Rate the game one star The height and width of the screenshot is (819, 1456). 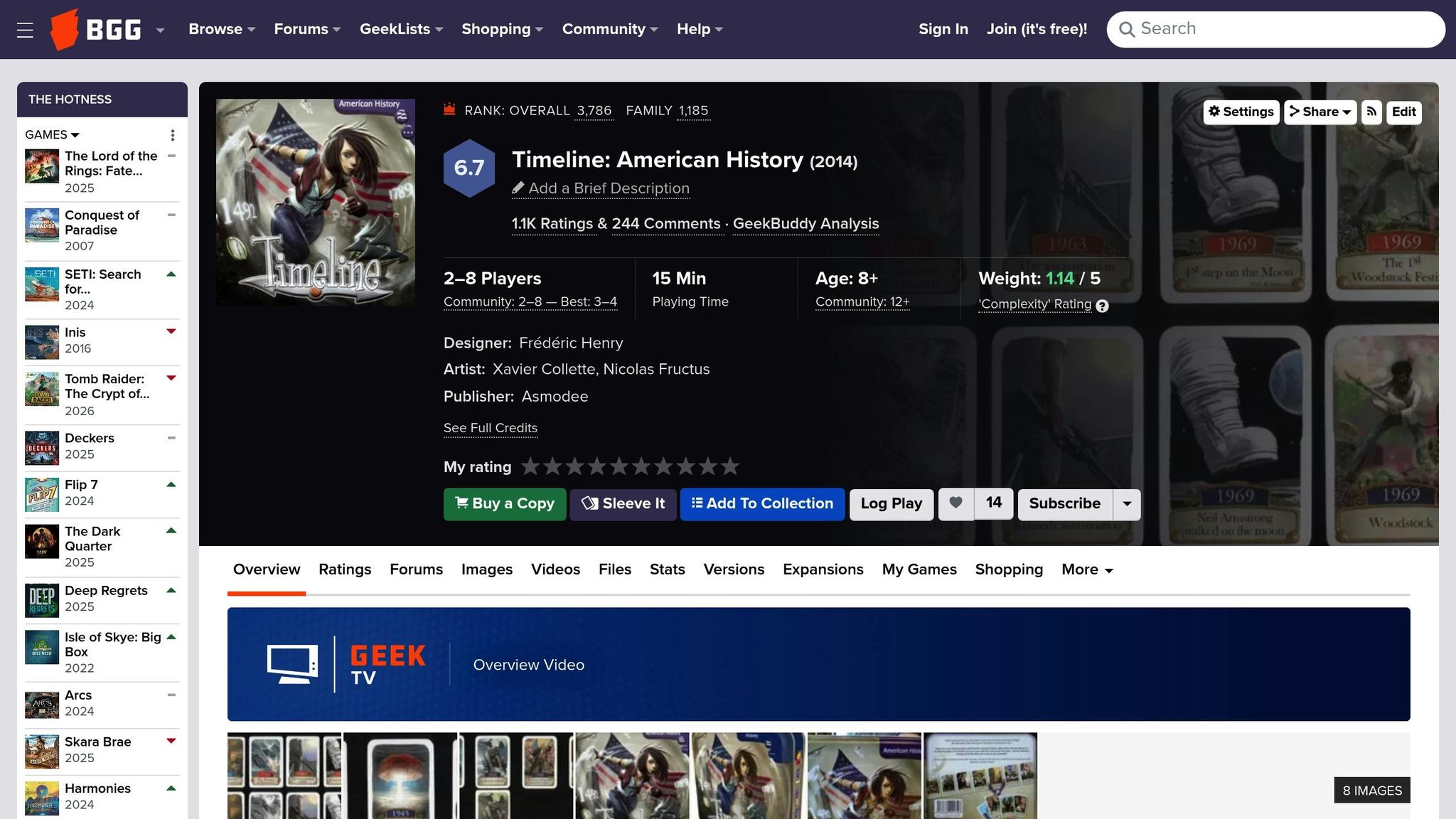point(530,466)
